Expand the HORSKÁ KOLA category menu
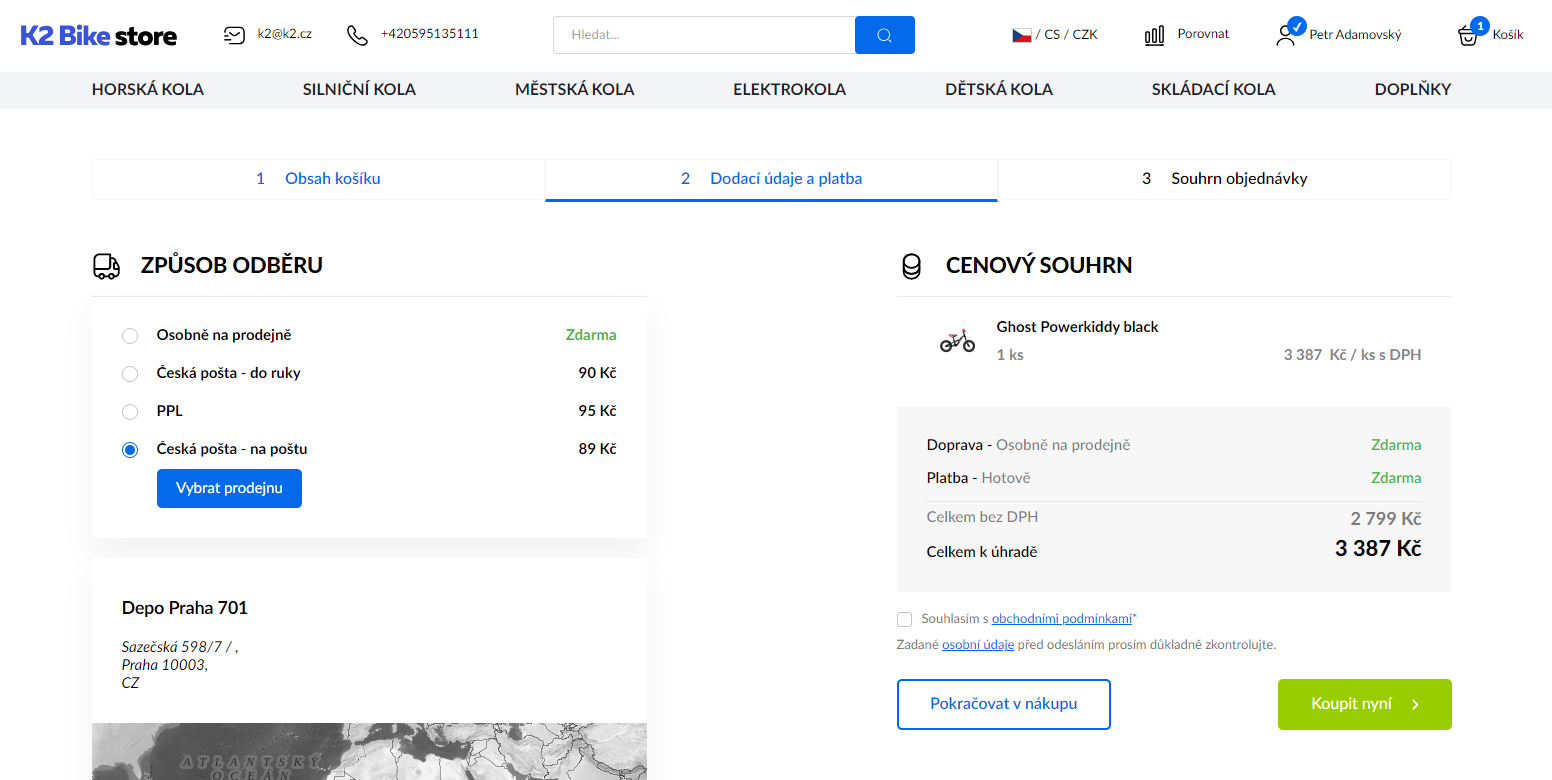 (148, 90)
